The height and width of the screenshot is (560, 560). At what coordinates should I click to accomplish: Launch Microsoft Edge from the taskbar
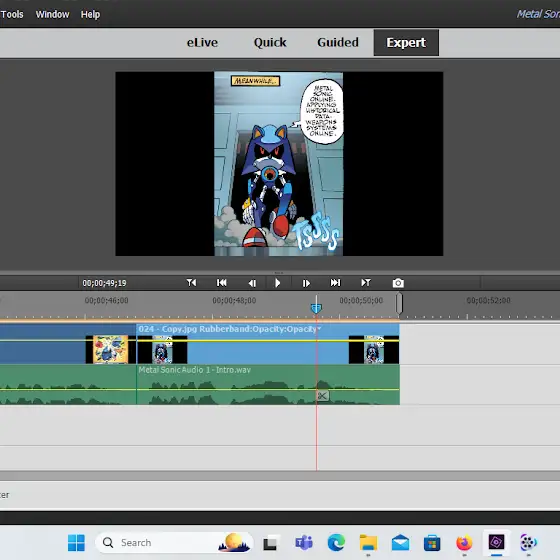(336, 543)
